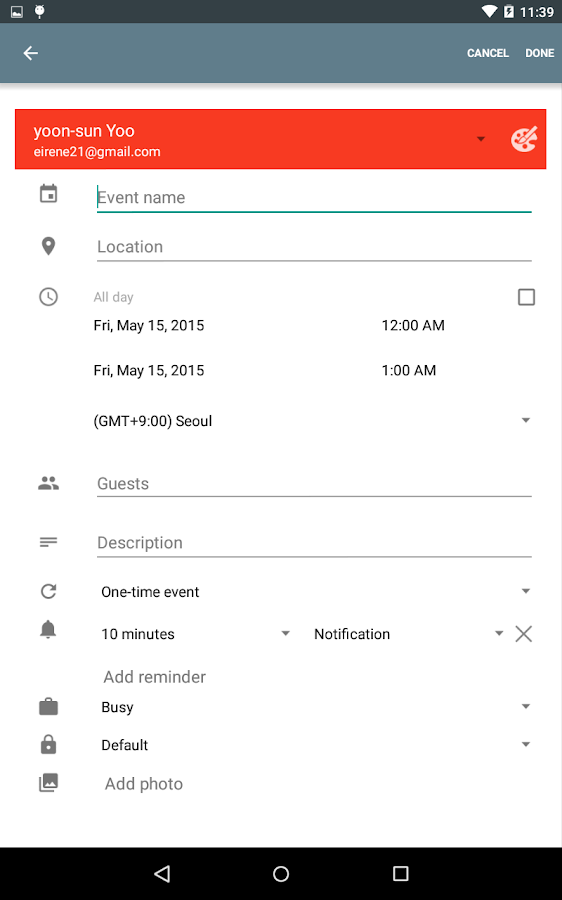Tap the location pin icon
The height and width of the screenshot is (900, 562).
48,246
